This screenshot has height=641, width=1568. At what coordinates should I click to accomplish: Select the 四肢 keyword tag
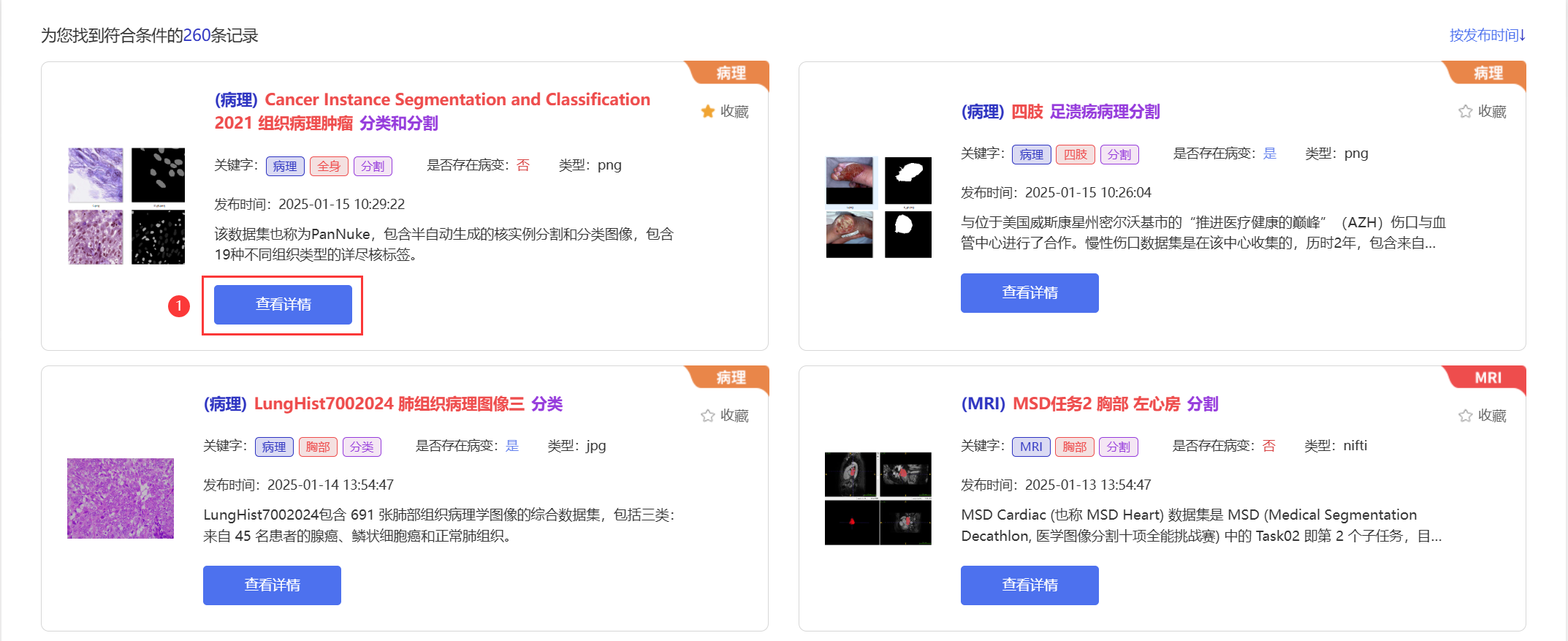click(1076, 154)
